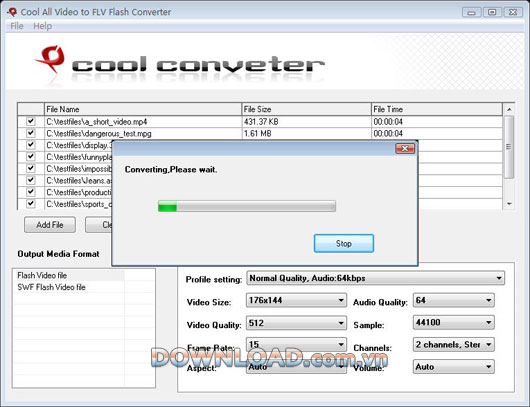Open the Video Size 176x144 dropdown

pyautogui.click(x=296, y=300)
